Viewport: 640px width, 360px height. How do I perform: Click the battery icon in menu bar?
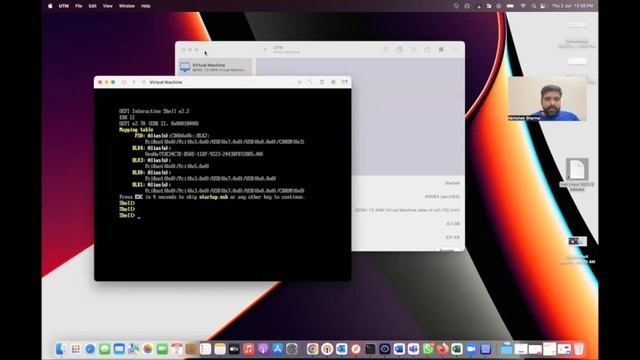510,6
